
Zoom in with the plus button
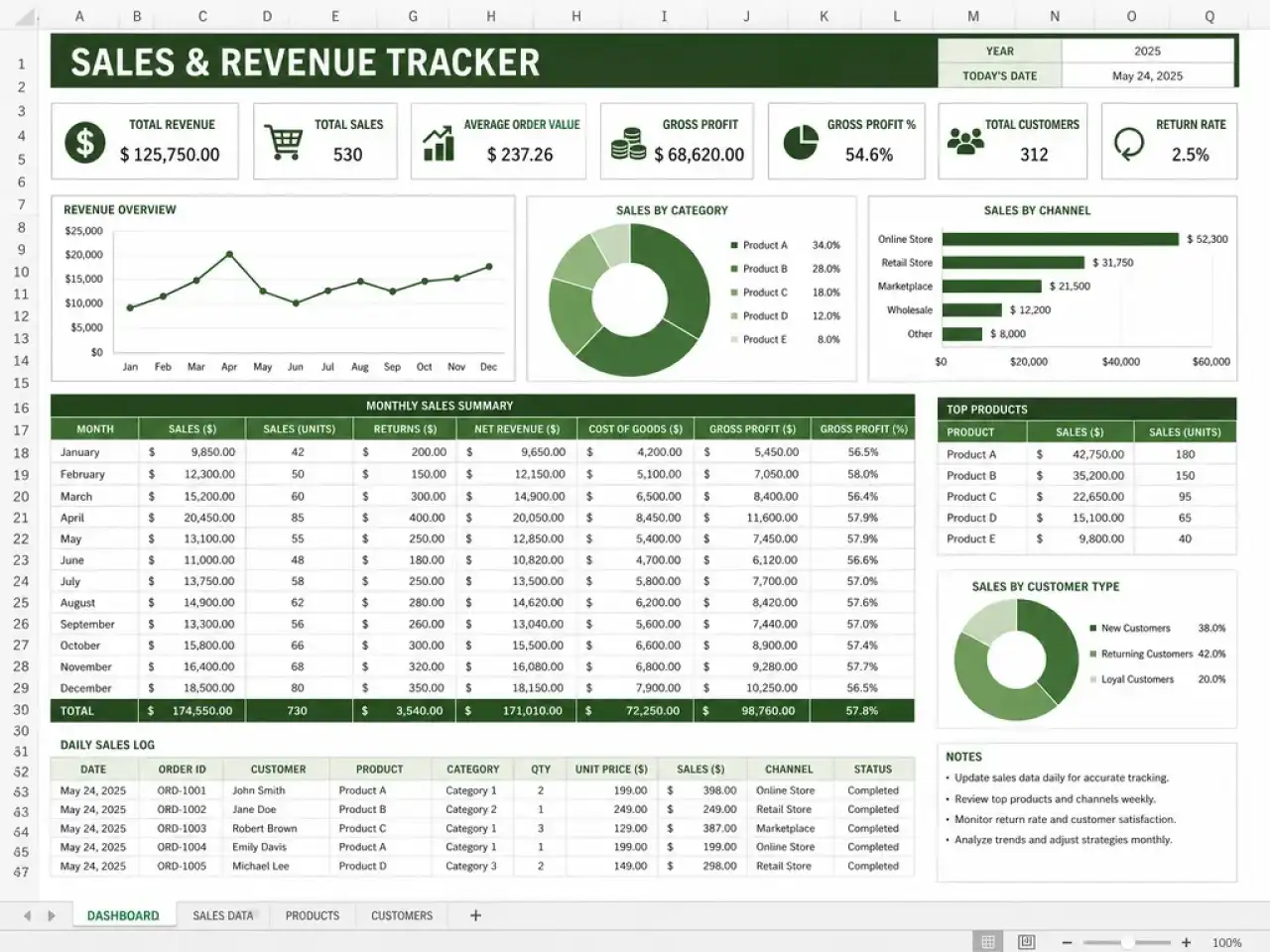coord(1186,942)
